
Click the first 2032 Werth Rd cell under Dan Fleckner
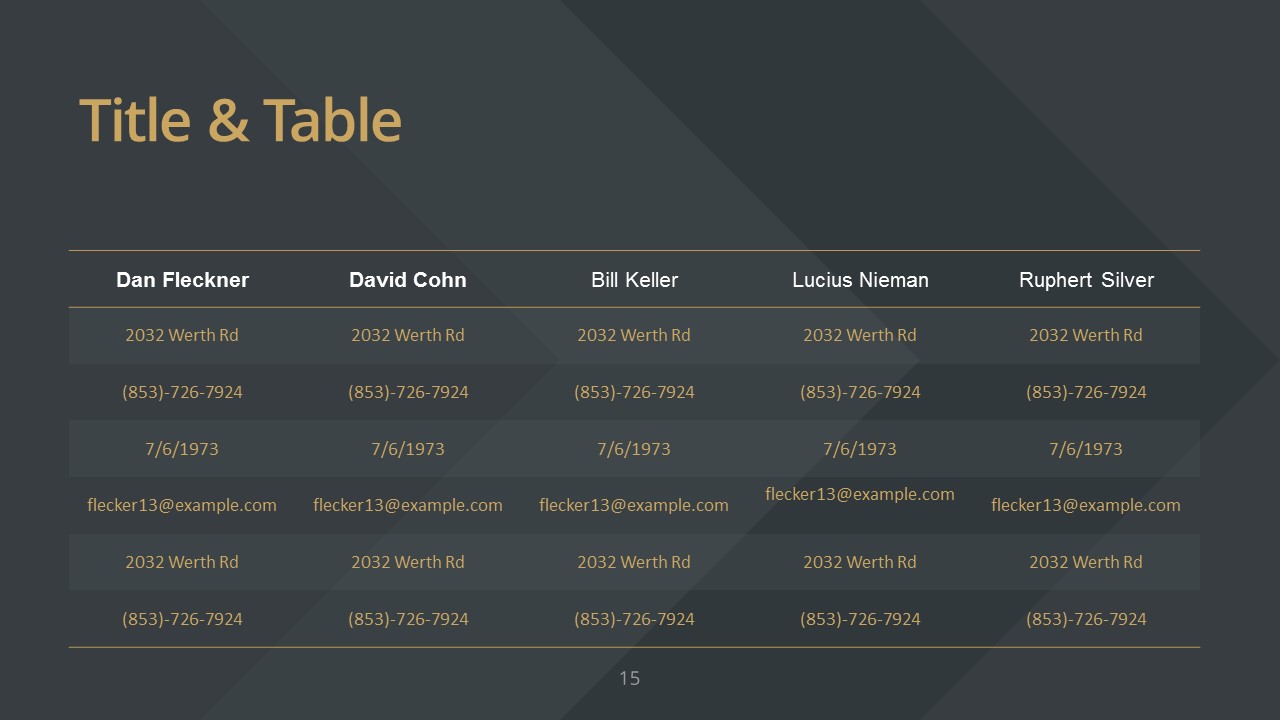(182, 335)
